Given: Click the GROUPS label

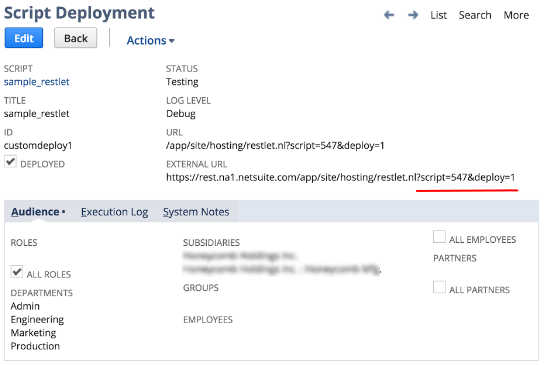Looking at the screenshot, I should [201, 288].
